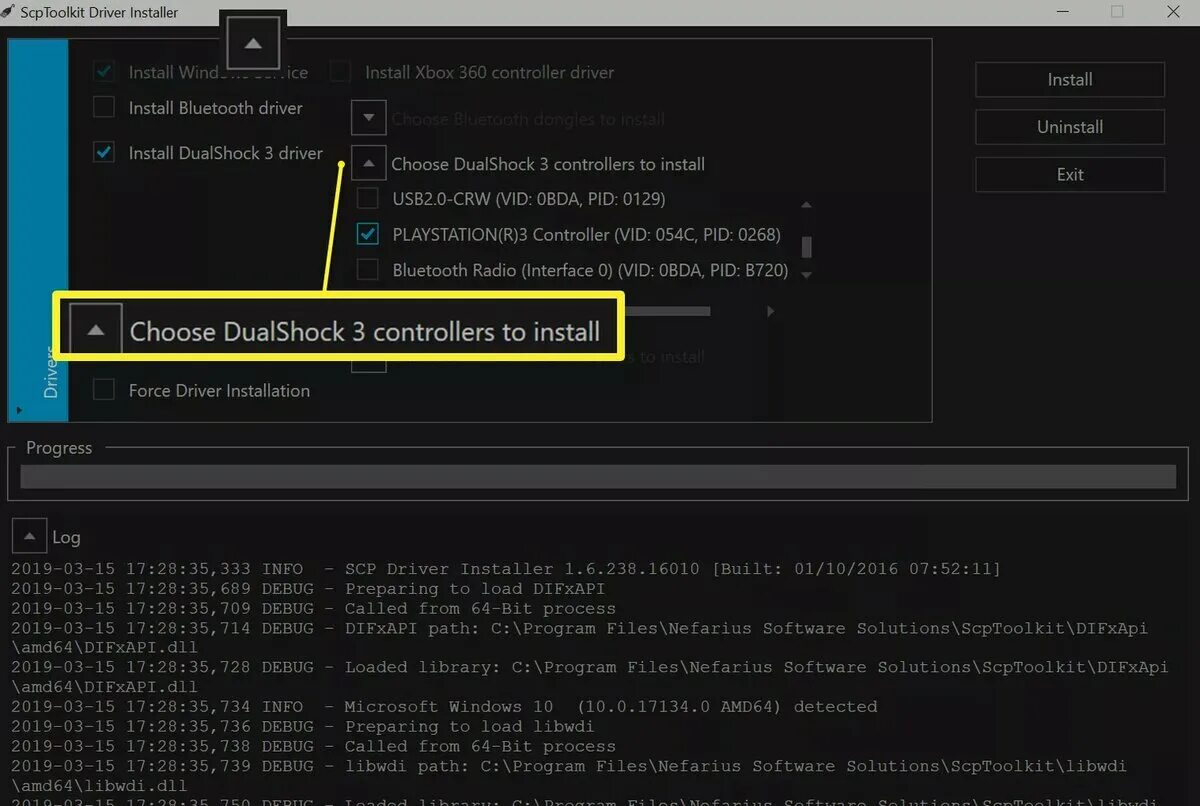Viewport: 1200px width, 806px height.
Task: Select log line 'Microsoft Windows 10 (10.0.17134.0 AMD64) detected'
Action: (x=444, y=706)
